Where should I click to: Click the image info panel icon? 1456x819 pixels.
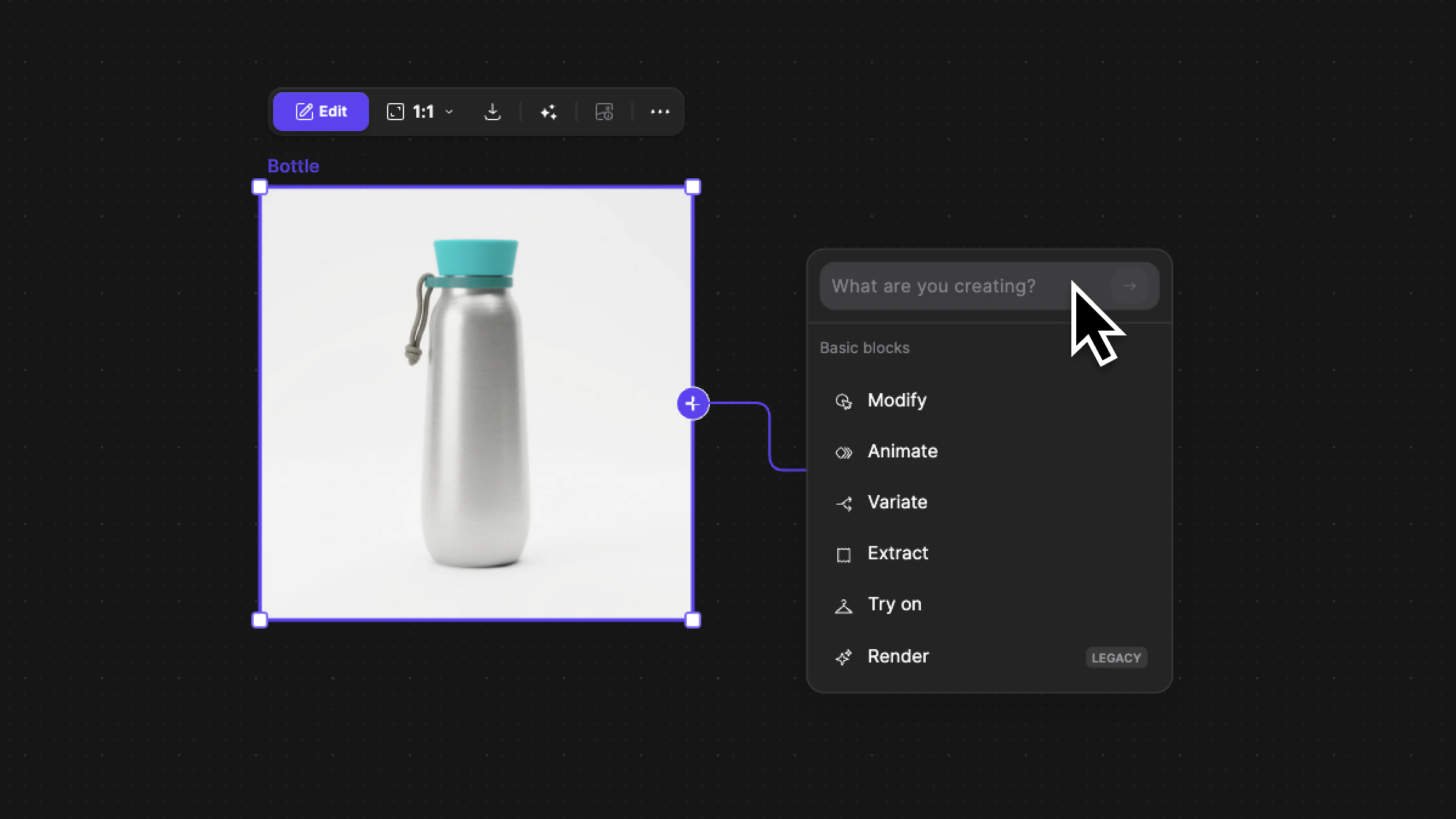coord(604,112)
